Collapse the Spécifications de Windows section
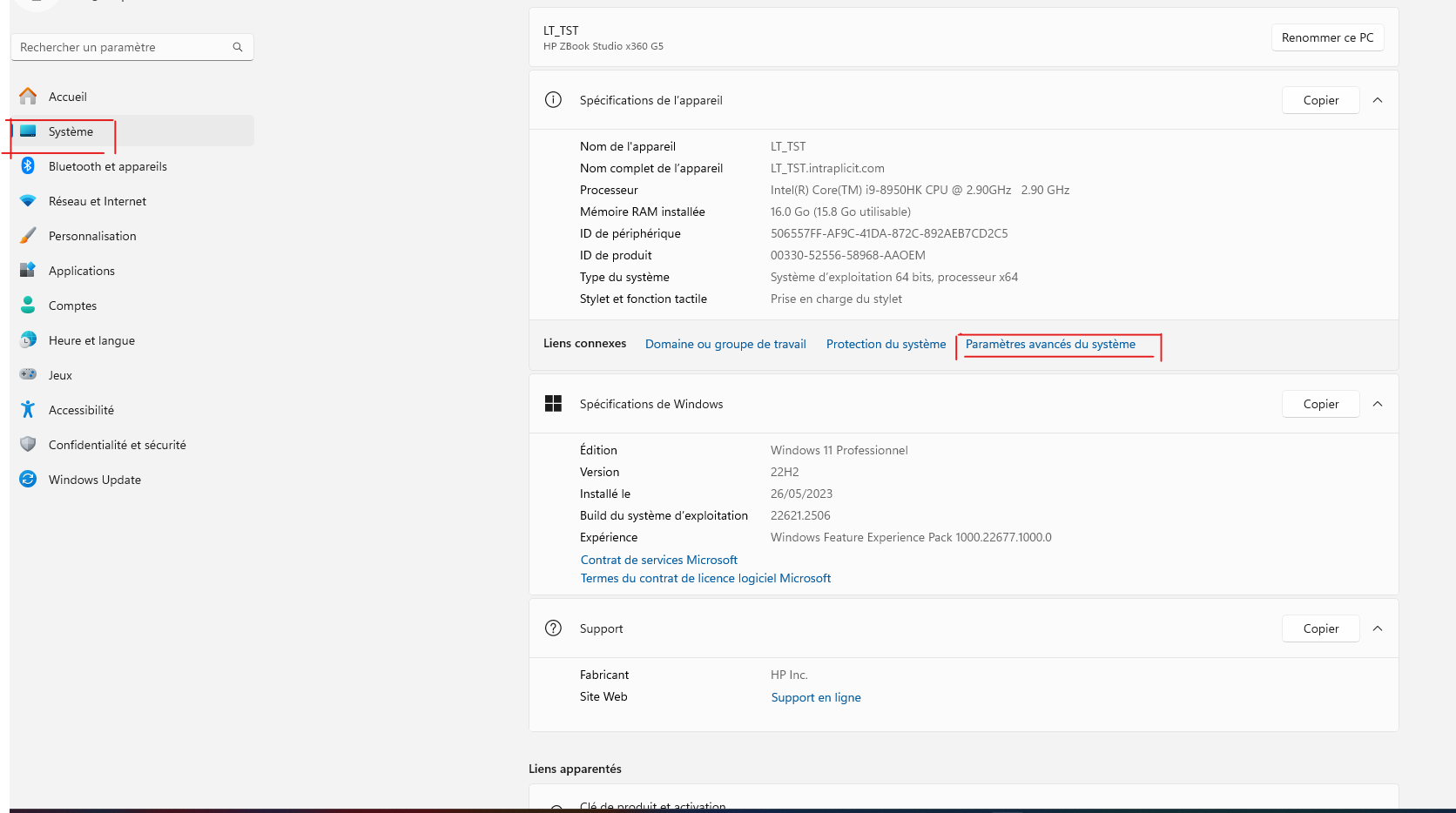Image resolution: width=1456 pixels, height=813 pixels. pyautogui.click(x=1378, y=403)
